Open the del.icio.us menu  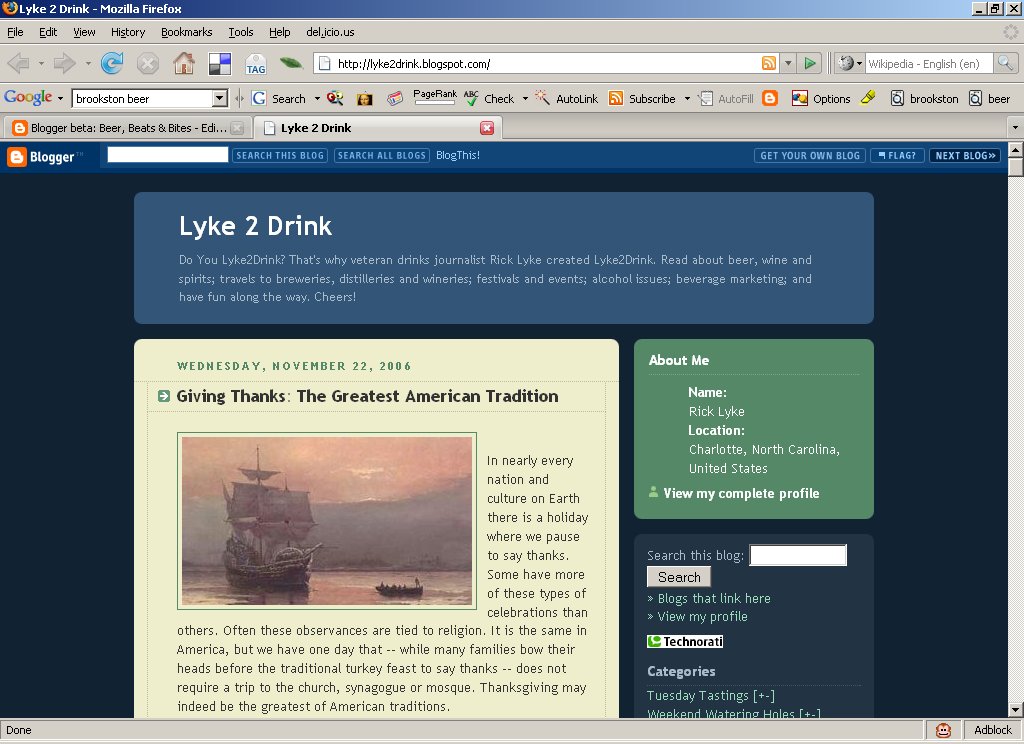[x=330, y=32]
